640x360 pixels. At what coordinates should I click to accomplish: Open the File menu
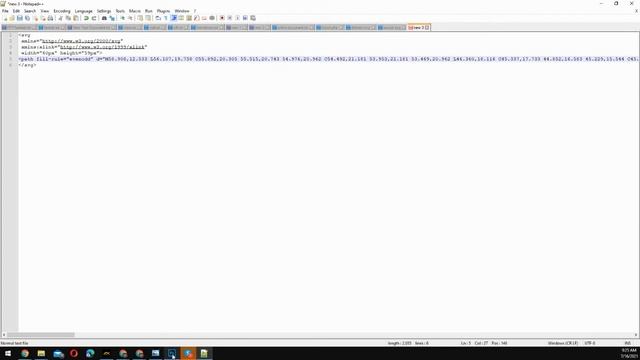click(5, 11)
